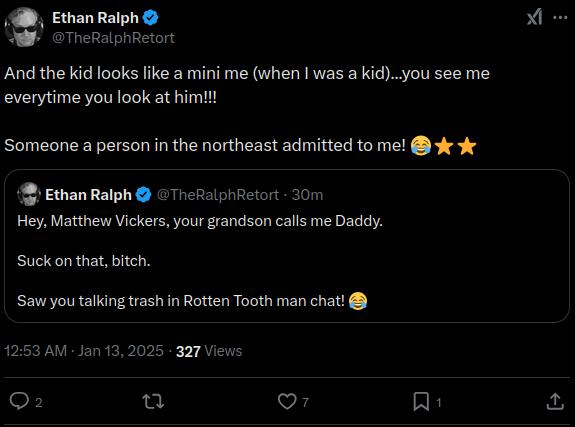
Task: Click the like count number 7
Action: [x=305, y=402]
